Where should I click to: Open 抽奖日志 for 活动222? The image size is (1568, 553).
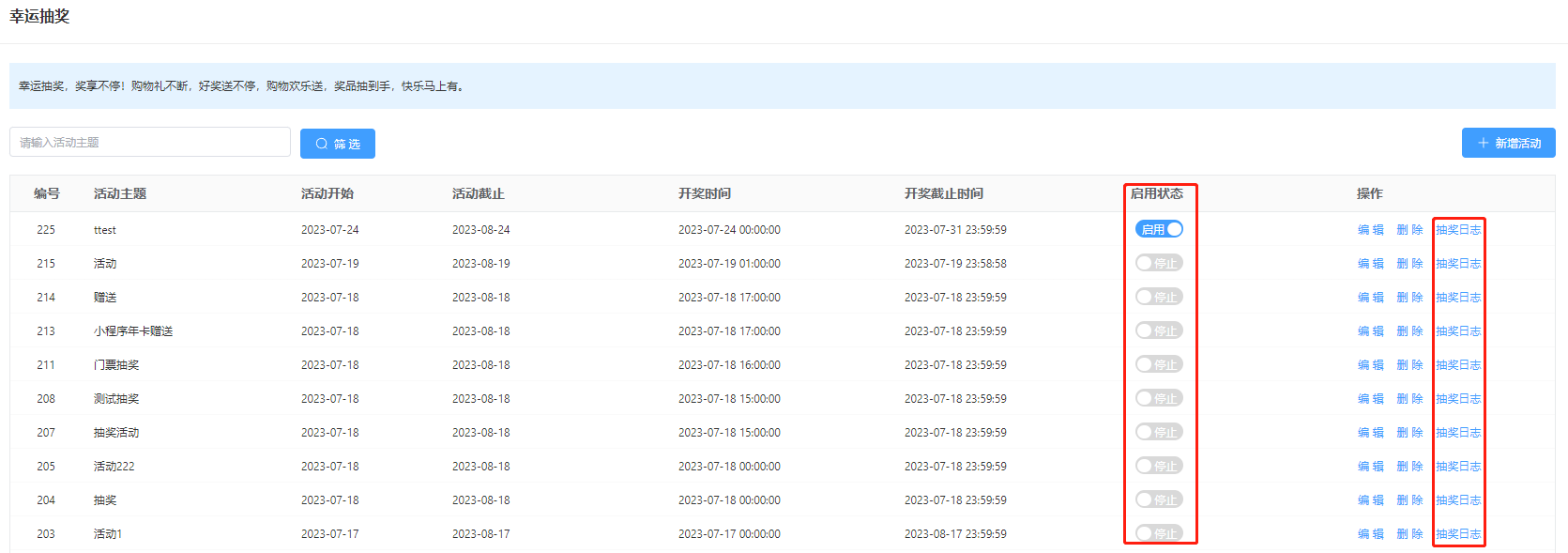click(1458, 467)
